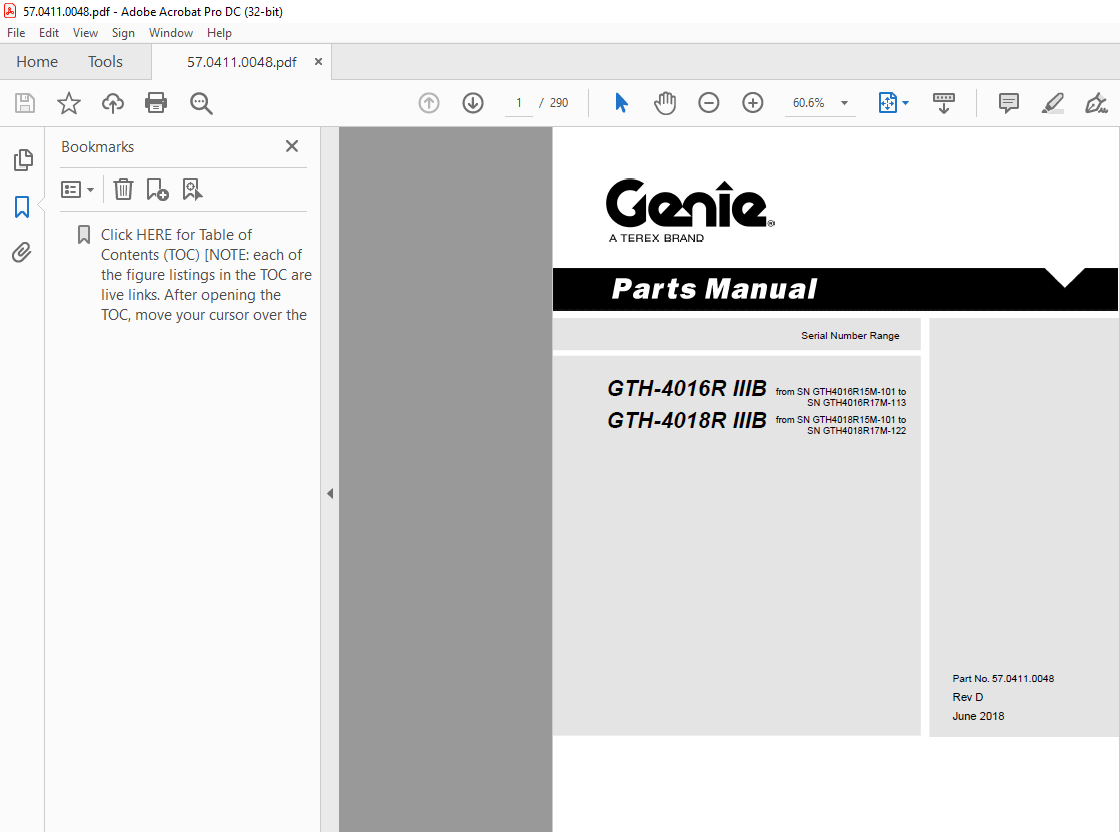Add the file to starred favorites
This screenshot has height=832, width=1120.
tap(69, 103)
